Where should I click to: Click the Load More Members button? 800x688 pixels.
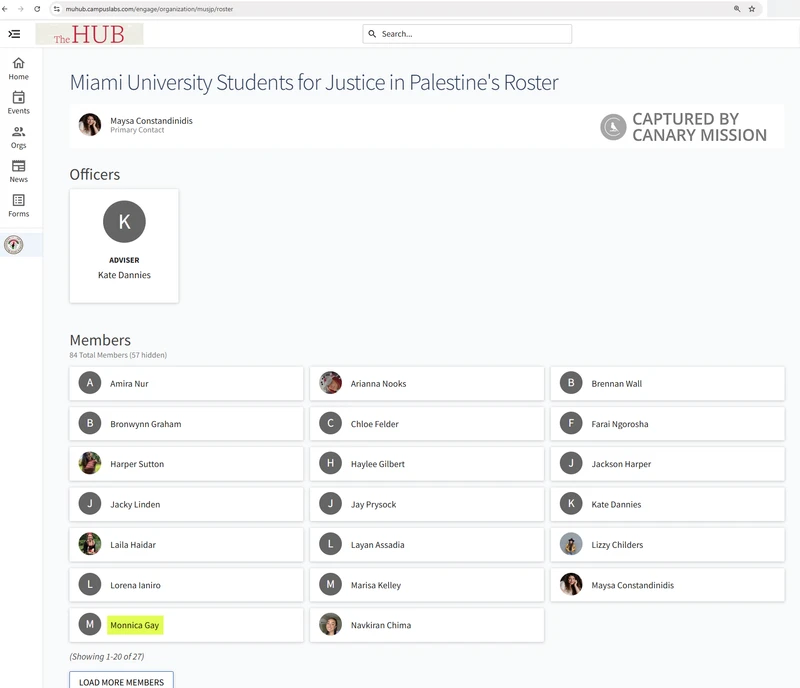(121, 681)
